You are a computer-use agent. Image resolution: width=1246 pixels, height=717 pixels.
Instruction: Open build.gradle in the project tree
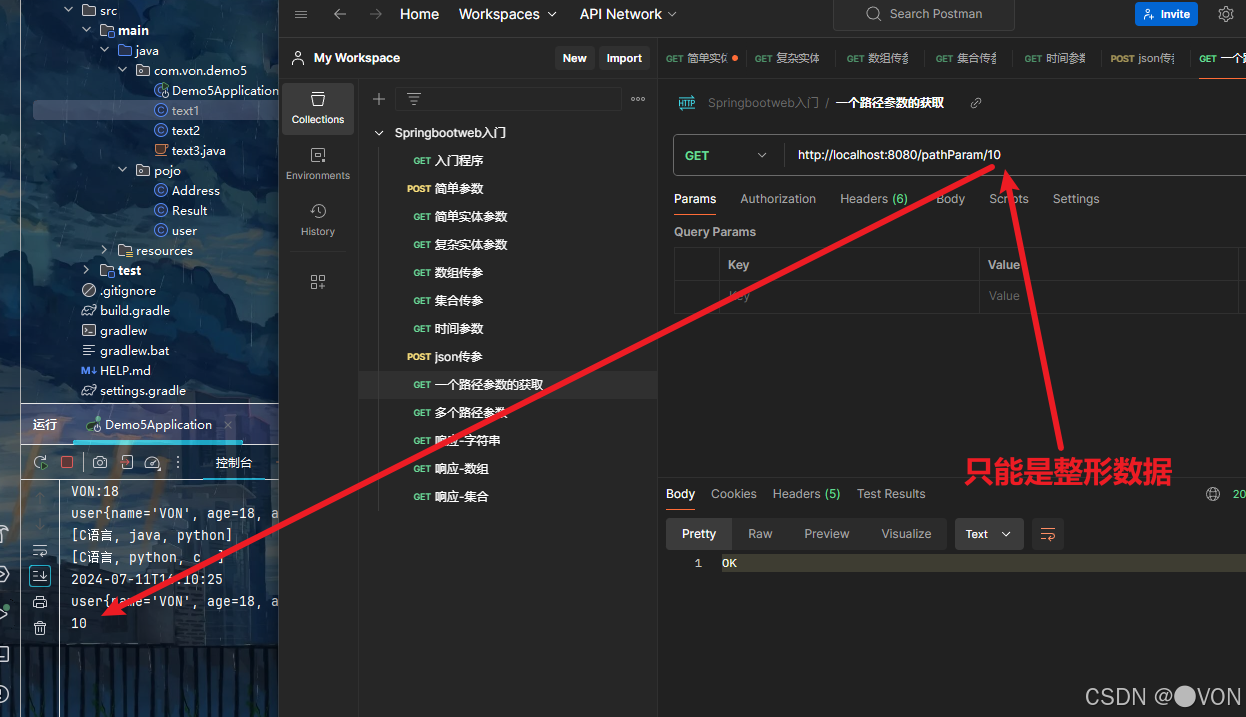click(x=135, y=310)
